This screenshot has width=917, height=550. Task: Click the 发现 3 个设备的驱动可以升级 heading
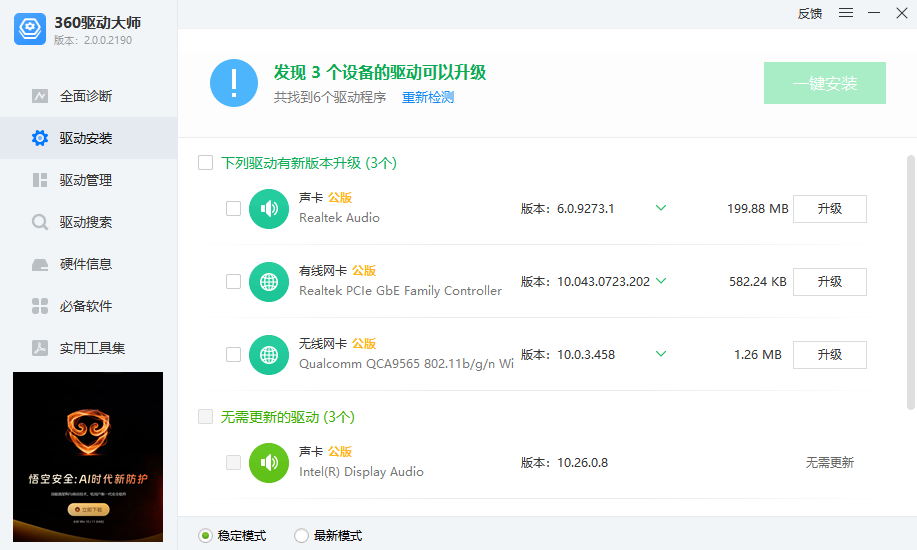380,72
